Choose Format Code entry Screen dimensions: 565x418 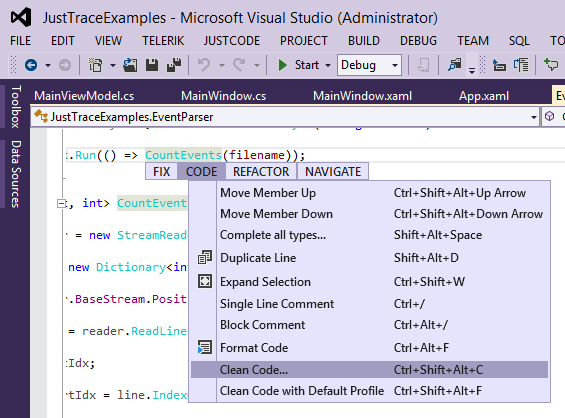click(x=369, y=348)
